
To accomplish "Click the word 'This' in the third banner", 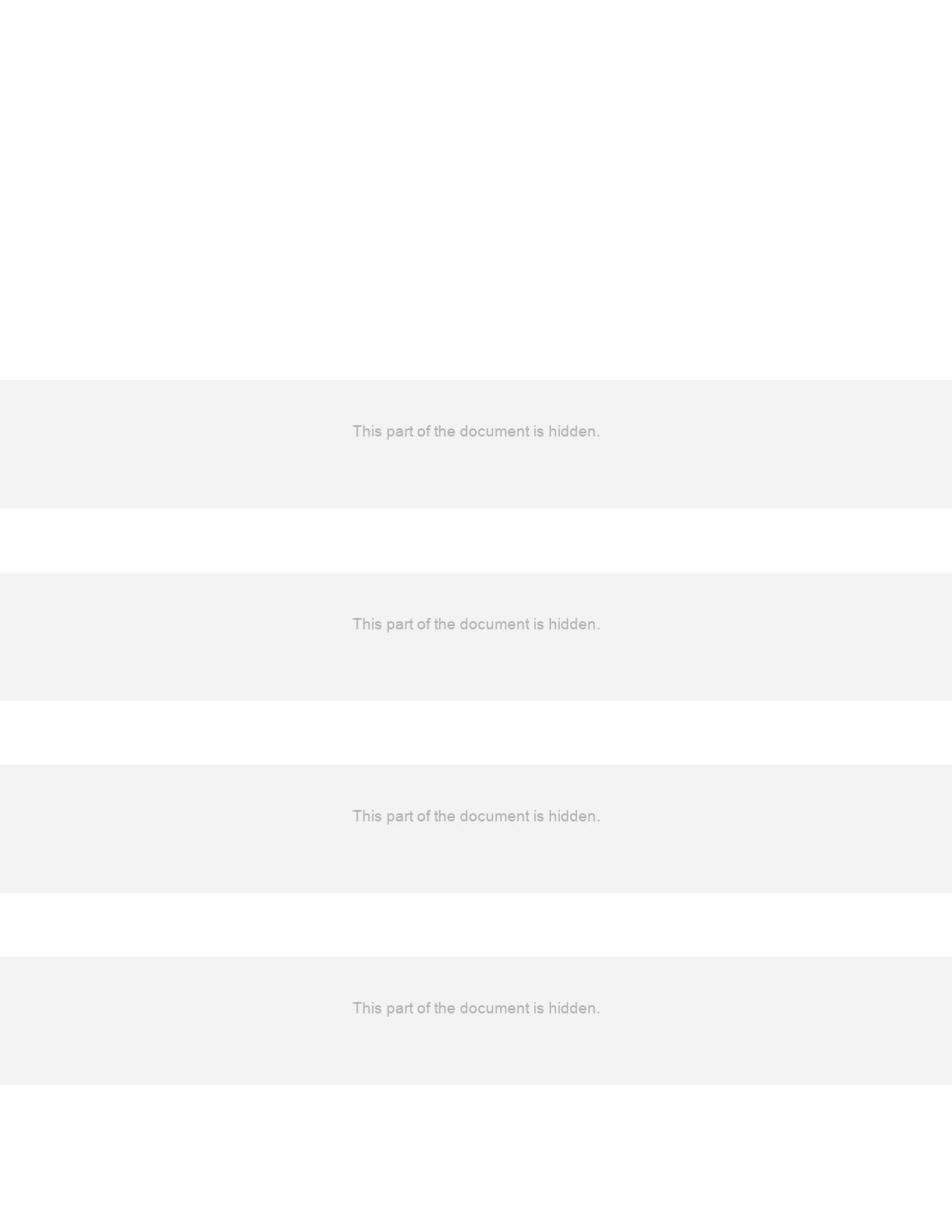I will tap(367, 816).
